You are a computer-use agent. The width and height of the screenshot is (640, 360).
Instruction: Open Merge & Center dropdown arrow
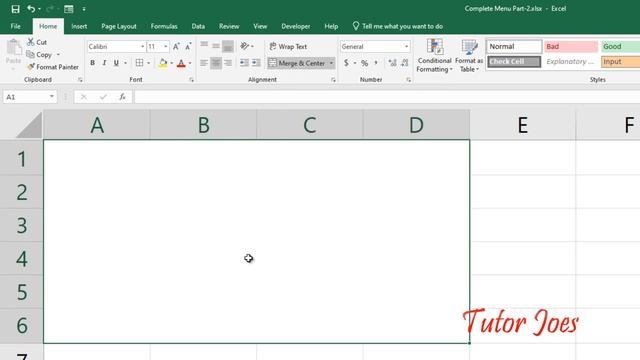point(331,63)
